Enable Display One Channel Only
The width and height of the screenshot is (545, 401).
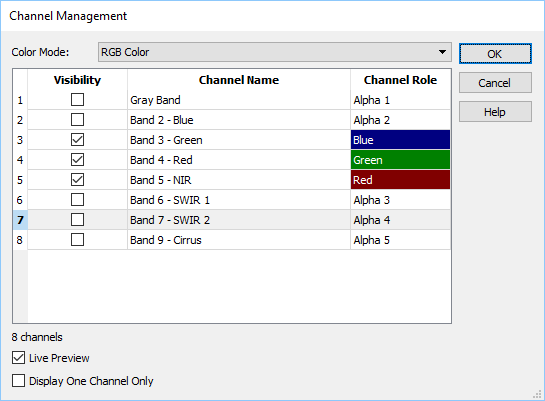pyautogui.click(x=18, y=380)
